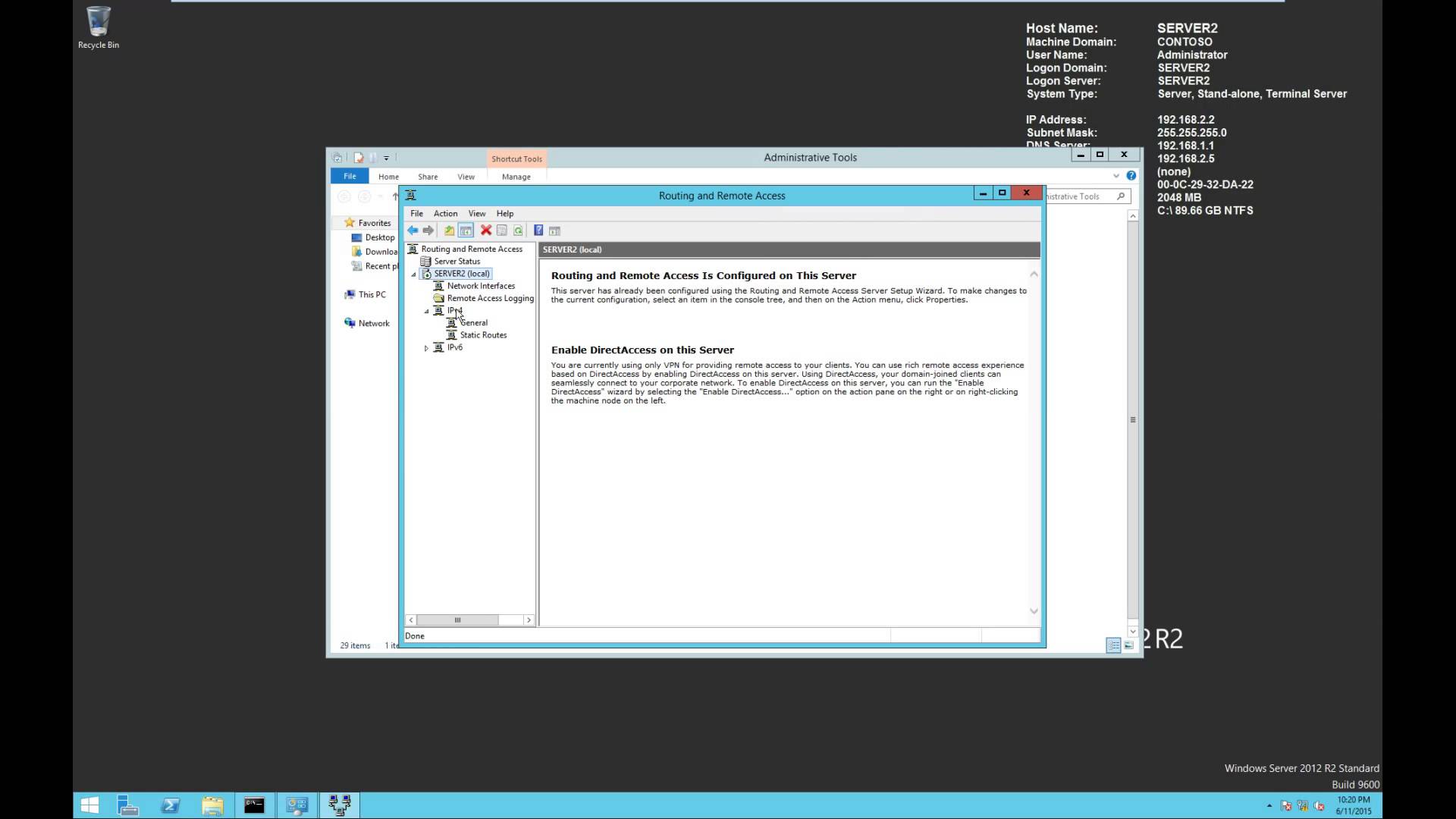Open Server Manager from taskbar
This screenshot has width=1456, height=819.
[x=128, y=805]
